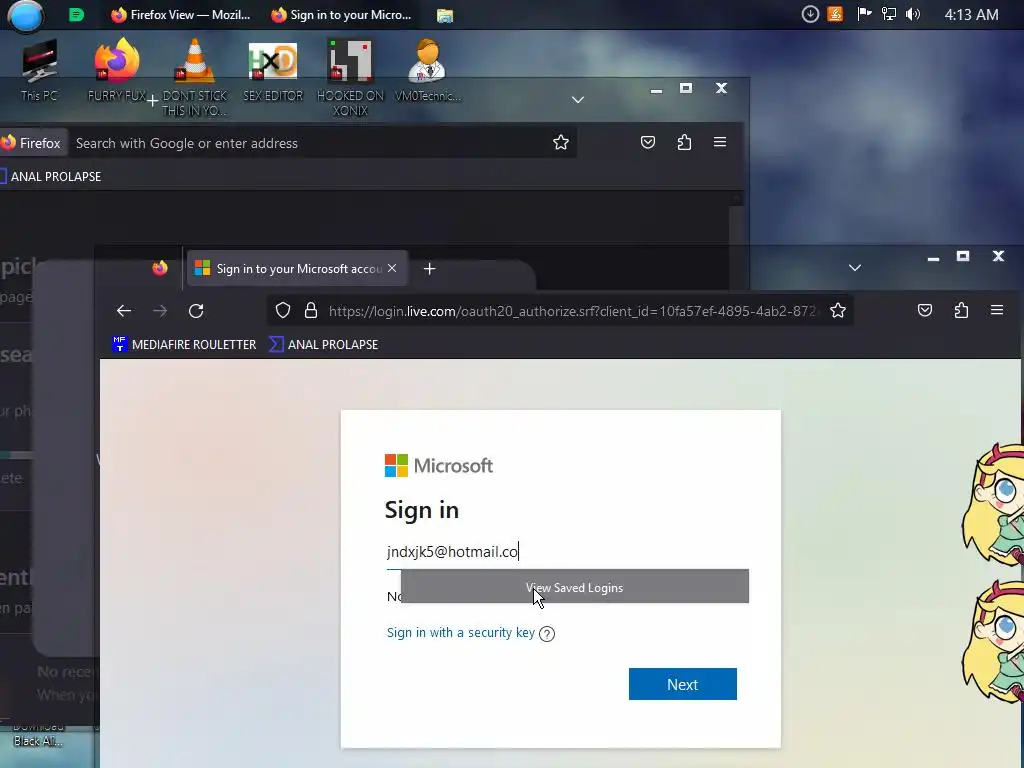Close the Microsoft sign-in tab

[392, 268]
